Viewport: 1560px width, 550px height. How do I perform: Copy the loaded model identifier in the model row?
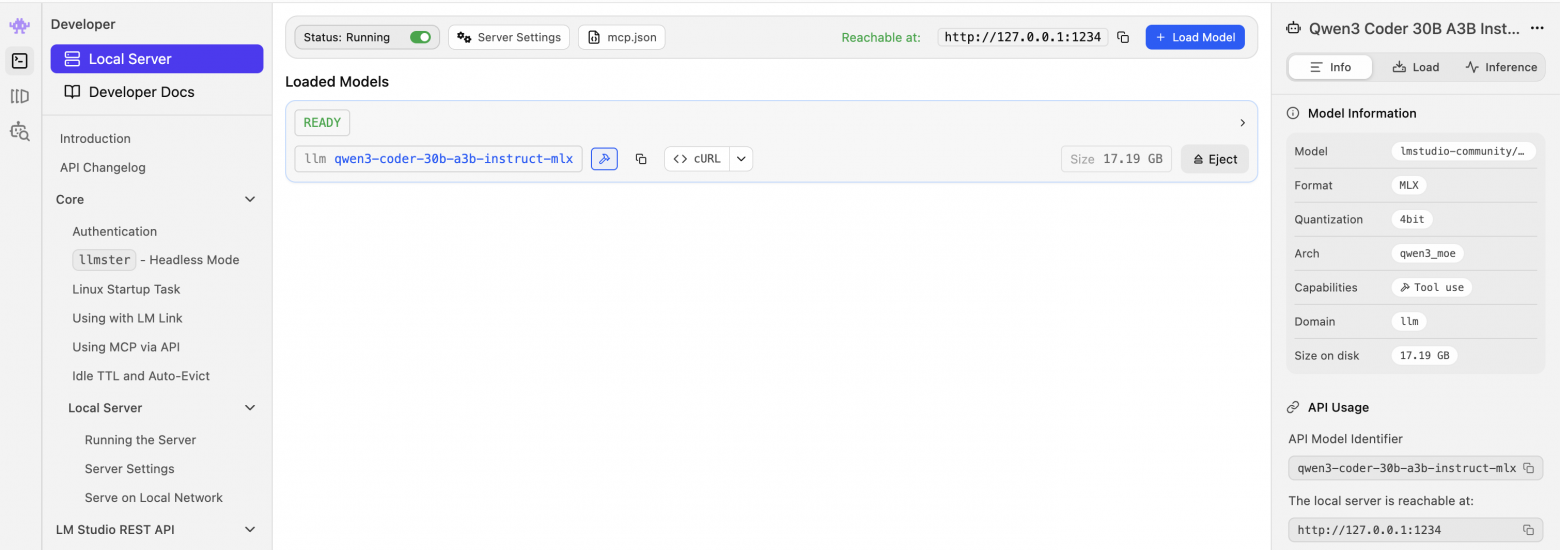[x=641, y=159]
